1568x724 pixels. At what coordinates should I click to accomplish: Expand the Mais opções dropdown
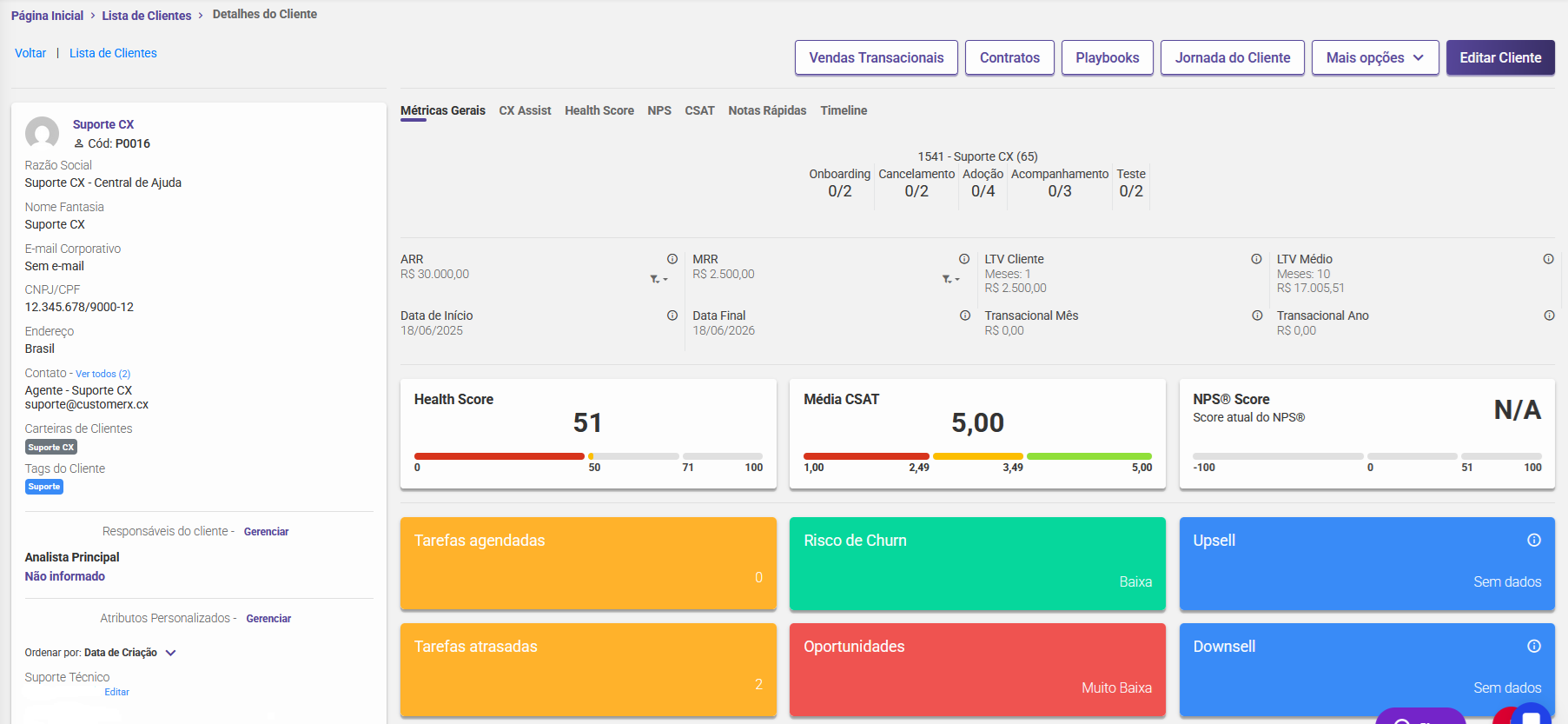[x=1374, y=57]
